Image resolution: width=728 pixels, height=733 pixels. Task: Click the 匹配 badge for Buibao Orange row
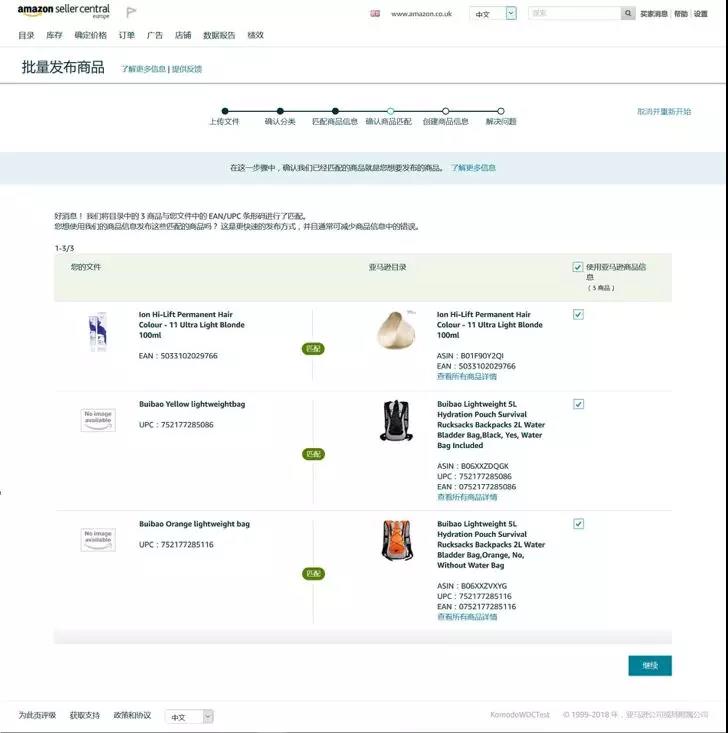coord(313,574)
